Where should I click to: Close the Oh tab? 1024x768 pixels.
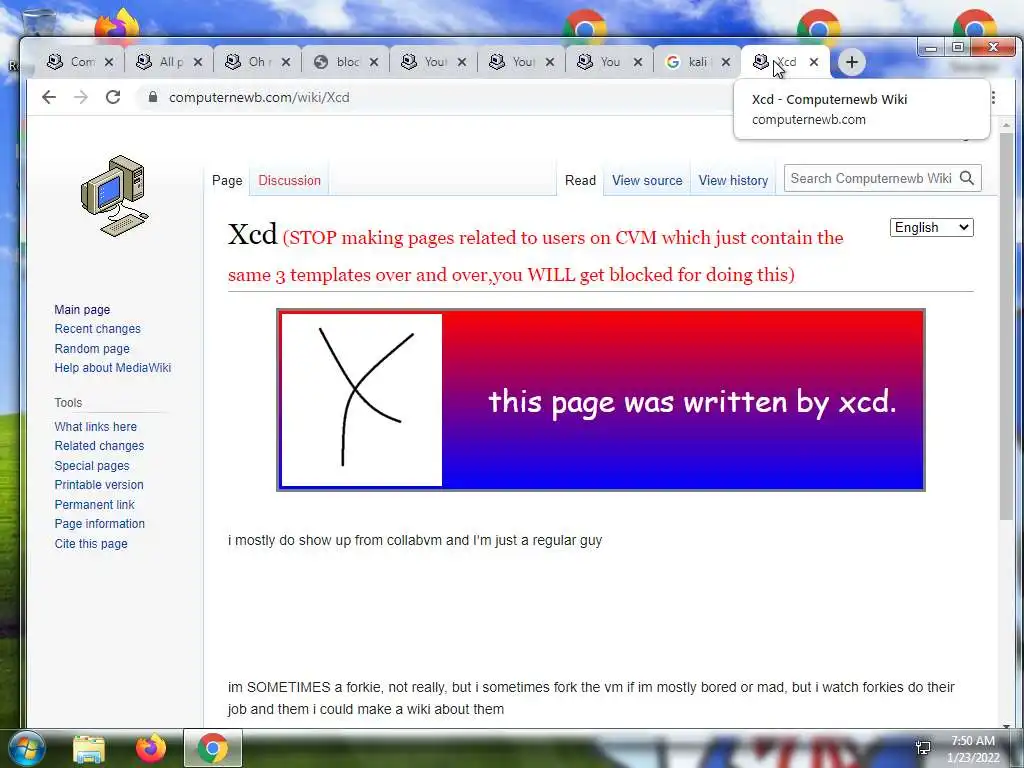click(286, 62)
